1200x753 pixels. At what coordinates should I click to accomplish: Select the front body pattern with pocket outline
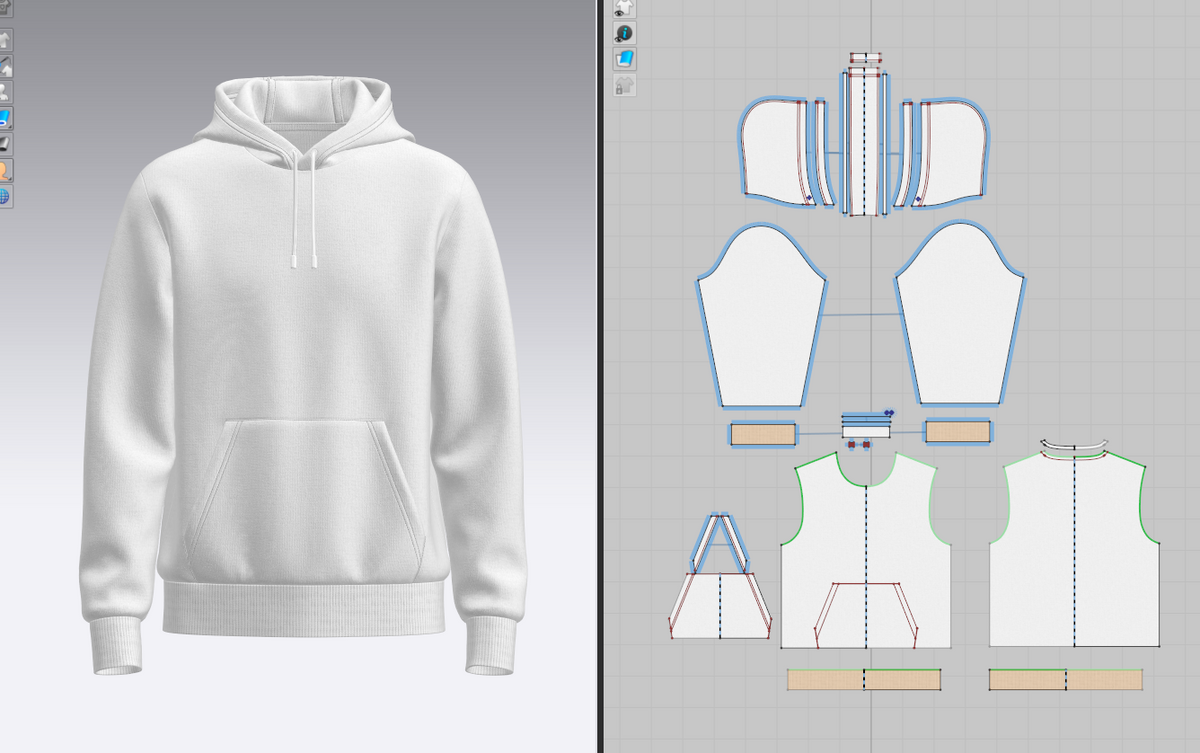pos(866,550)
